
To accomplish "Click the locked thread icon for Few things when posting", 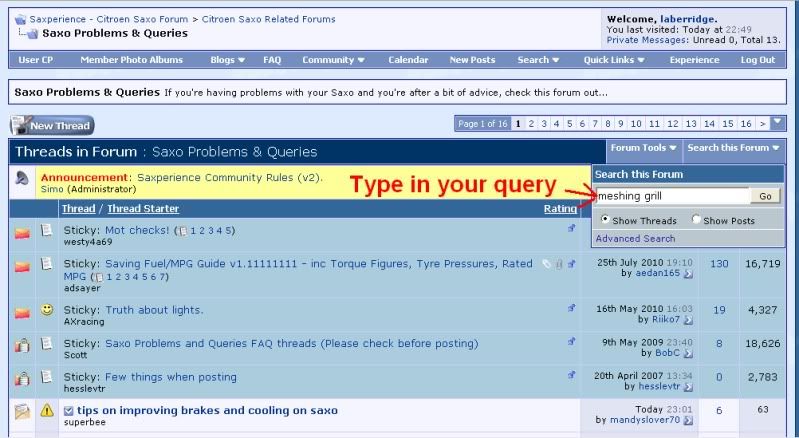I will (22, 378).
